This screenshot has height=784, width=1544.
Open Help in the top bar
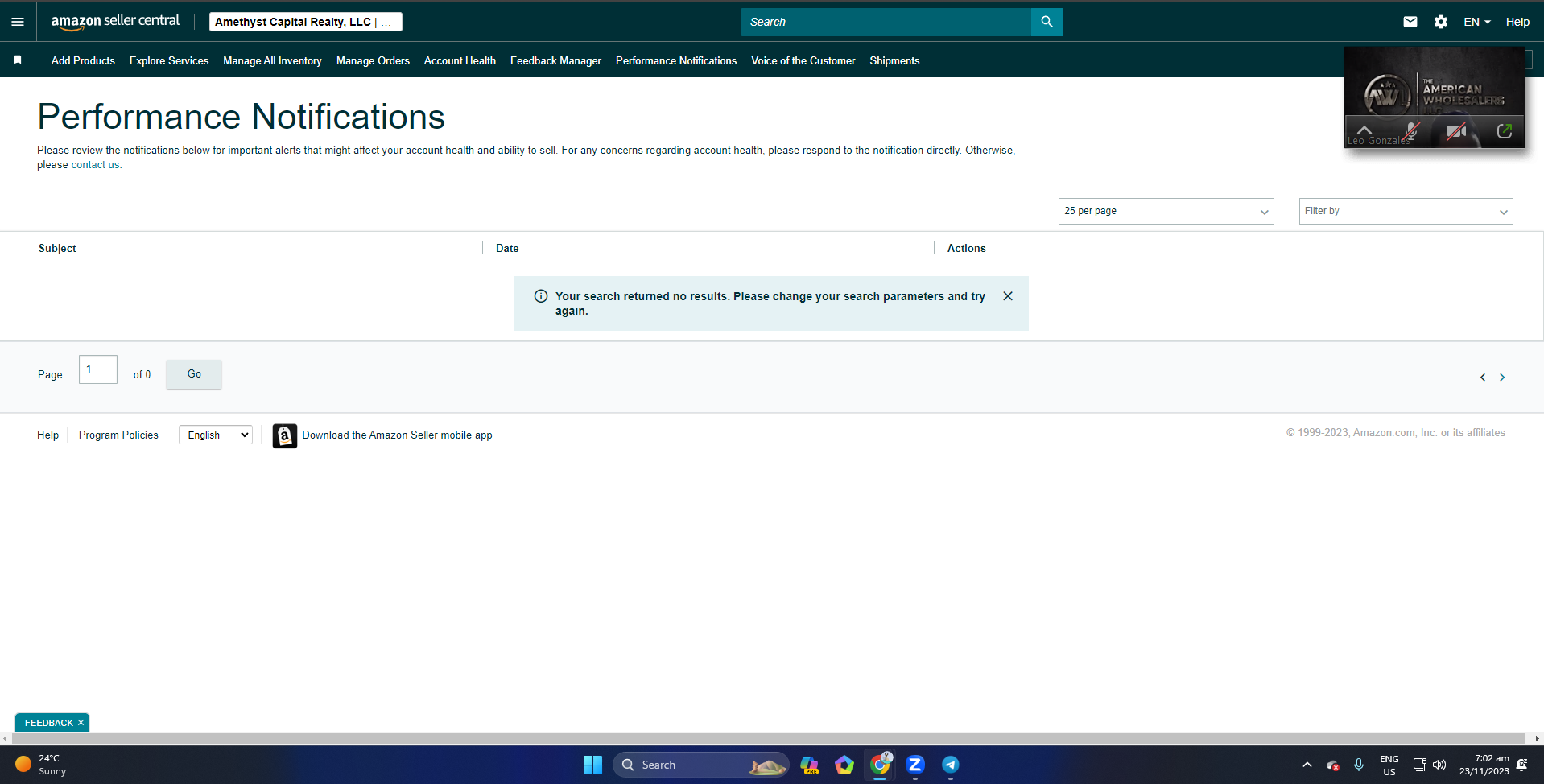(x=1517, y=22)
